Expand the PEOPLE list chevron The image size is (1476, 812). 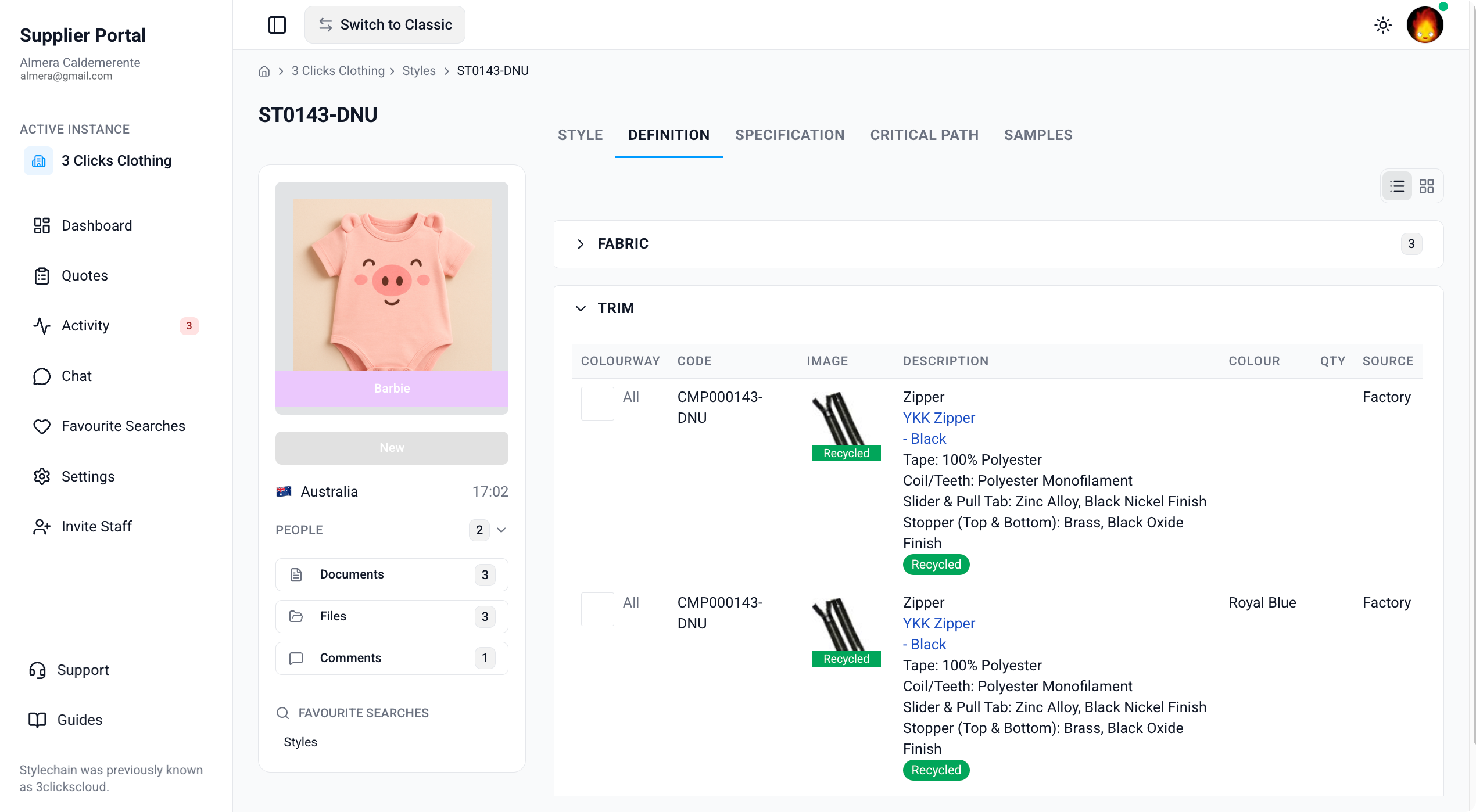[x=501, y=530]
